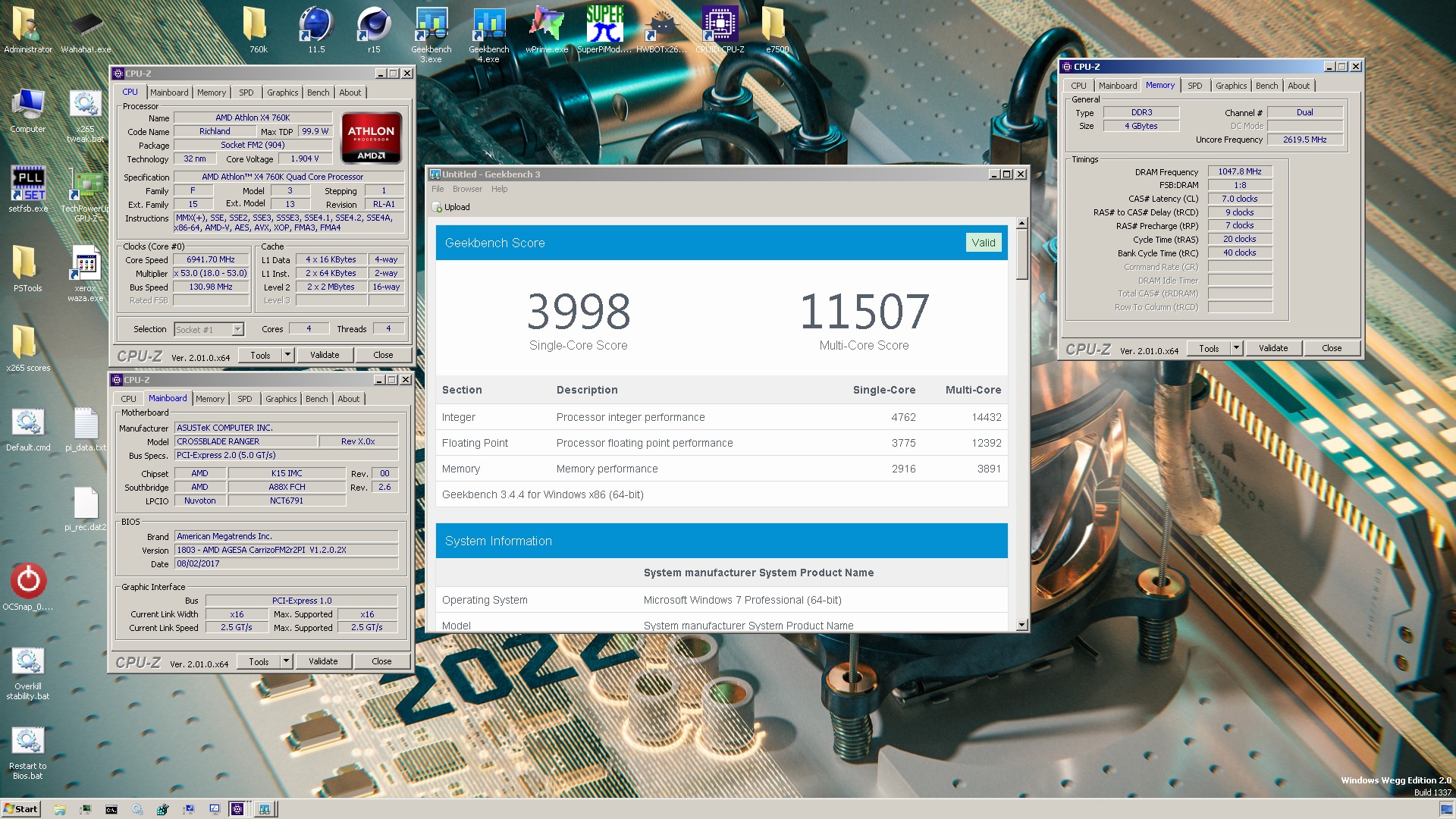Open pi_data.txt file icon
Image resolution: width=1456 pixels, height=819 pixels.
pyautogui.click(x=85, y=429)
